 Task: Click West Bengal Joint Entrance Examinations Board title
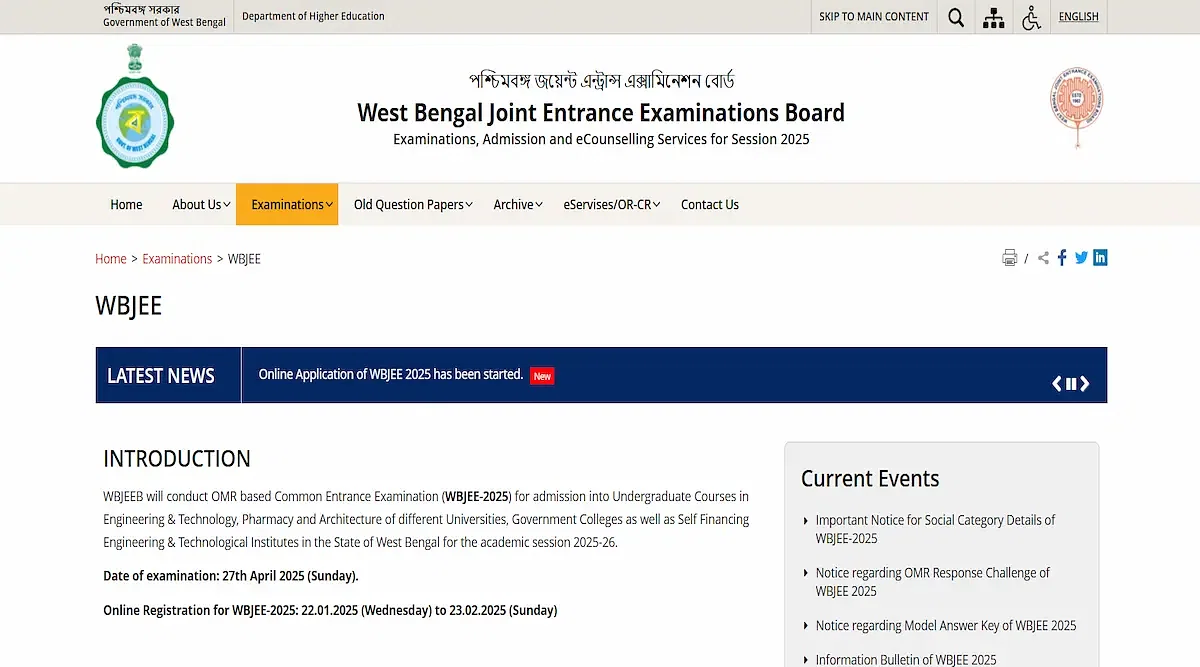pos(601,112)
